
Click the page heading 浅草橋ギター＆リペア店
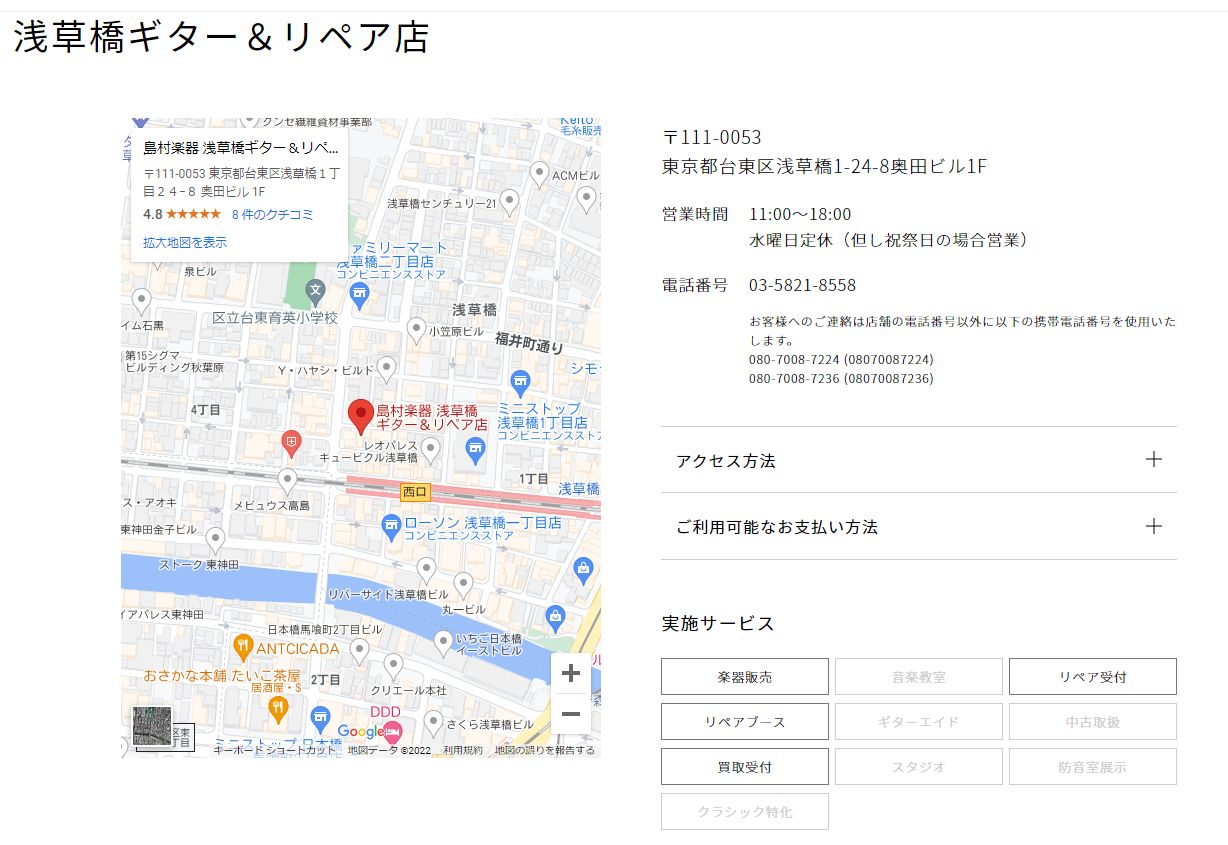click(x=222, y=37)
